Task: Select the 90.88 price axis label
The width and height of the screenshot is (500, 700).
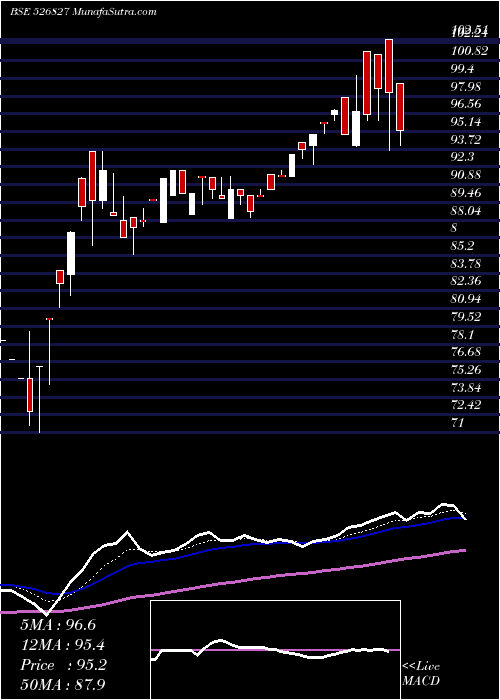Action: [468, 175]
